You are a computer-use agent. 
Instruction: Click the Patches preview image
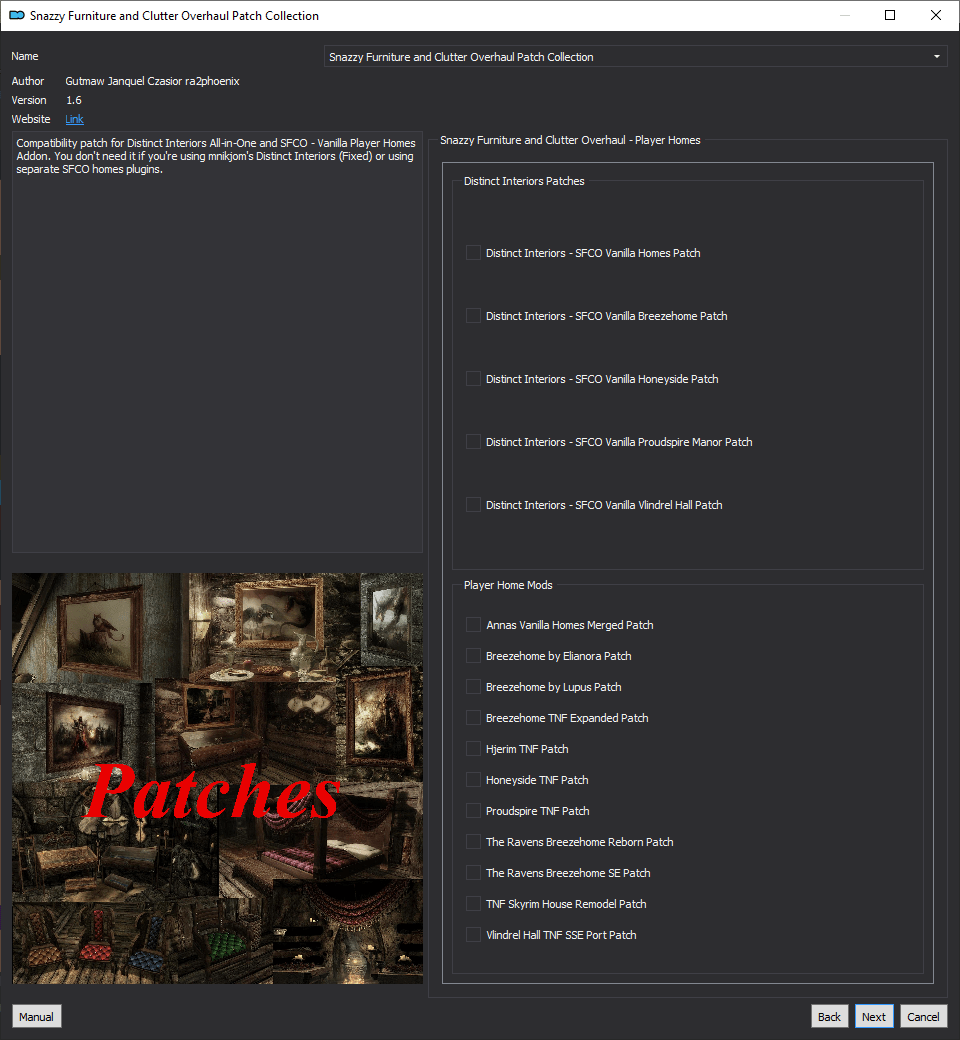click(218, 778)
